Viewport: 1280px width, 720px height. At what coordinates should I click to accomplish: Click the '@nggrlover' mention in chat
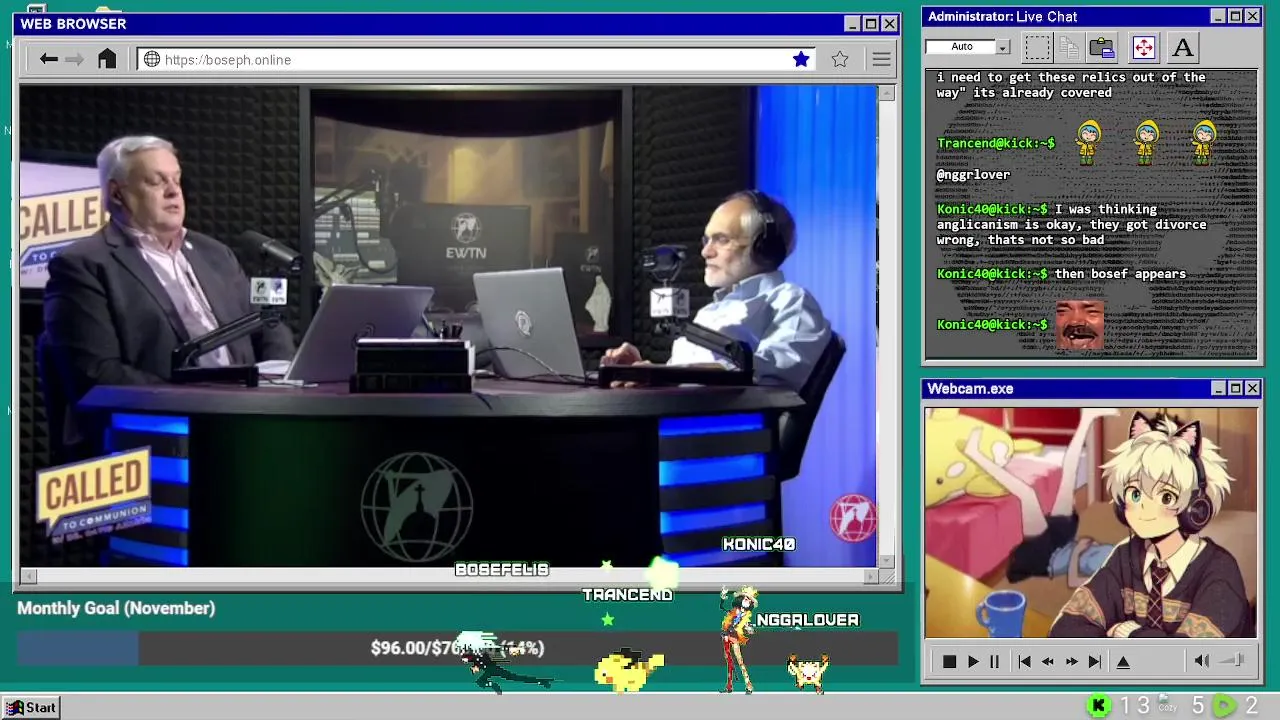pyautogui.click(x=973, y=175)
